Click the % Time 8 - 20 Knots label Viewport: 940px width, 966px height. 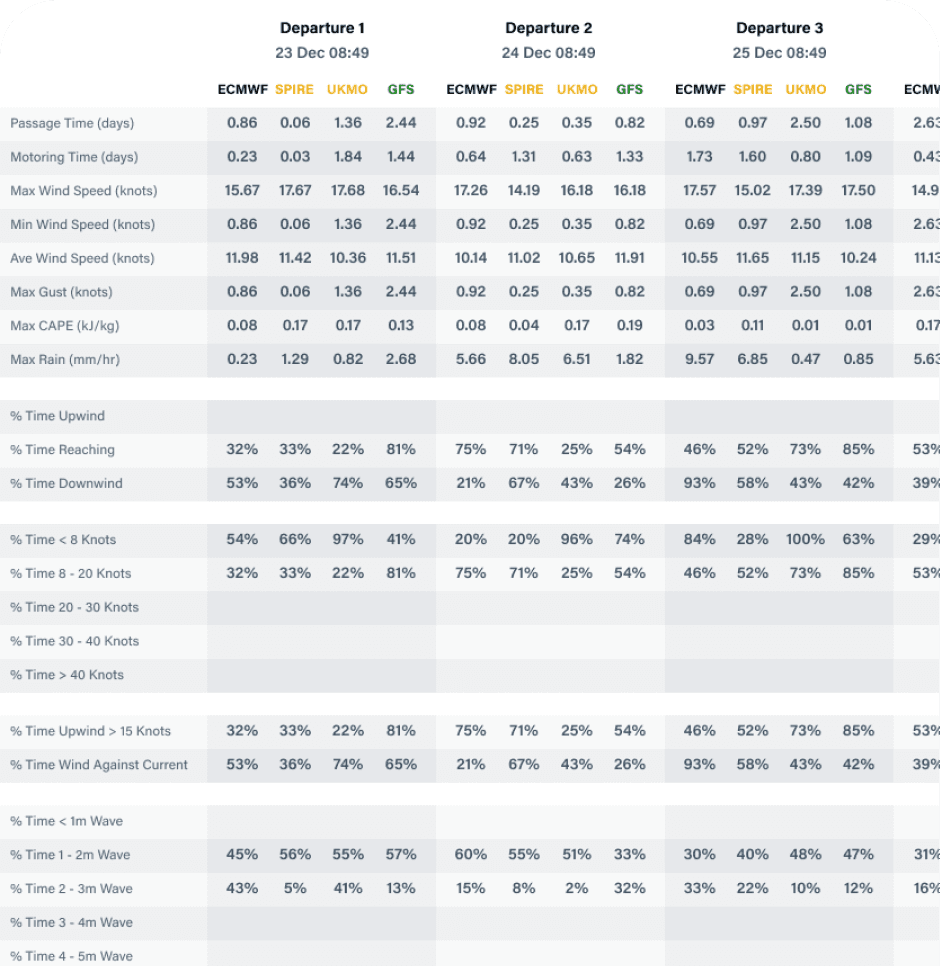(x=70, y=574)
